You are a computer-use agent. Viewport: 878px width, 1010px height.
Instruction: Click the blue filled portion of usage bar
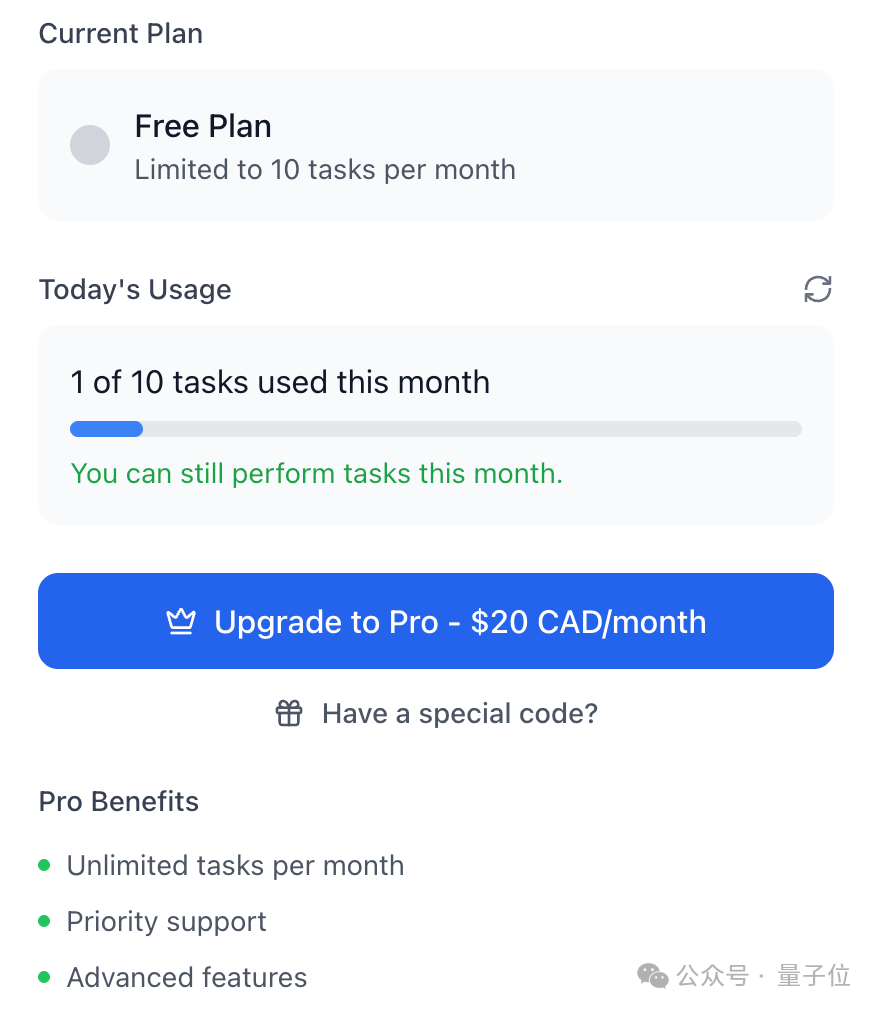tap(106, 429)
